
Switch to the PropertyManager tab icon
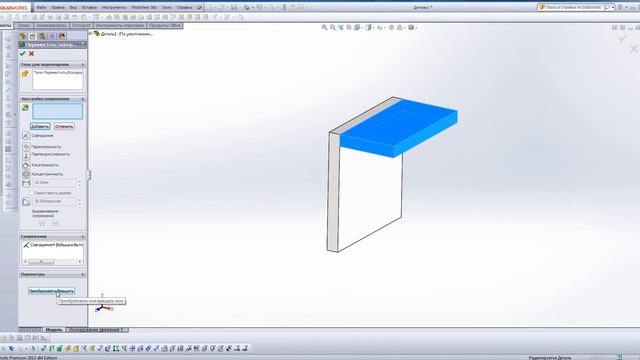32,36
